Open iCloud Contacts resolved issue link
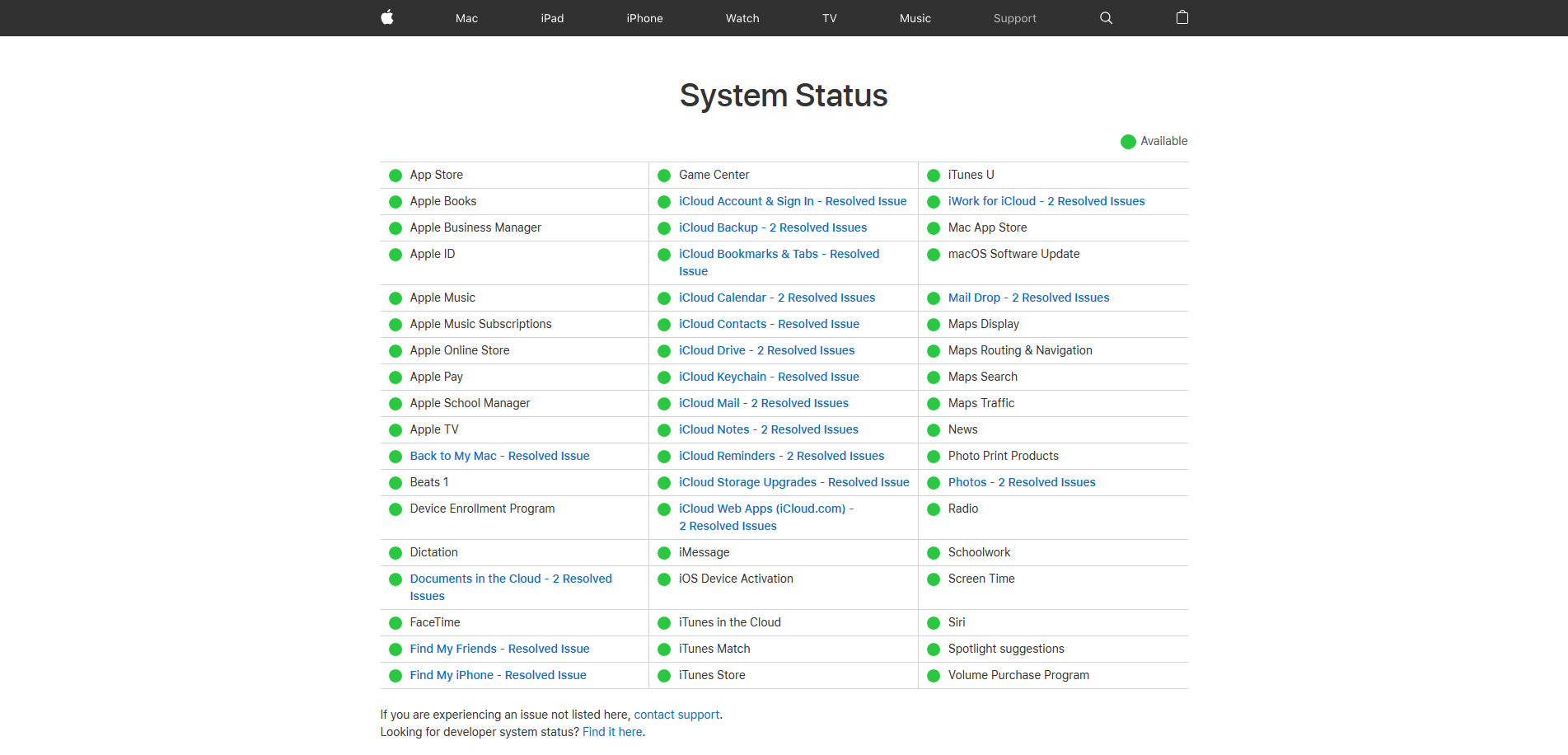Image resolution: width=1568 pixels, height=755 pixels. click(769, 324)
